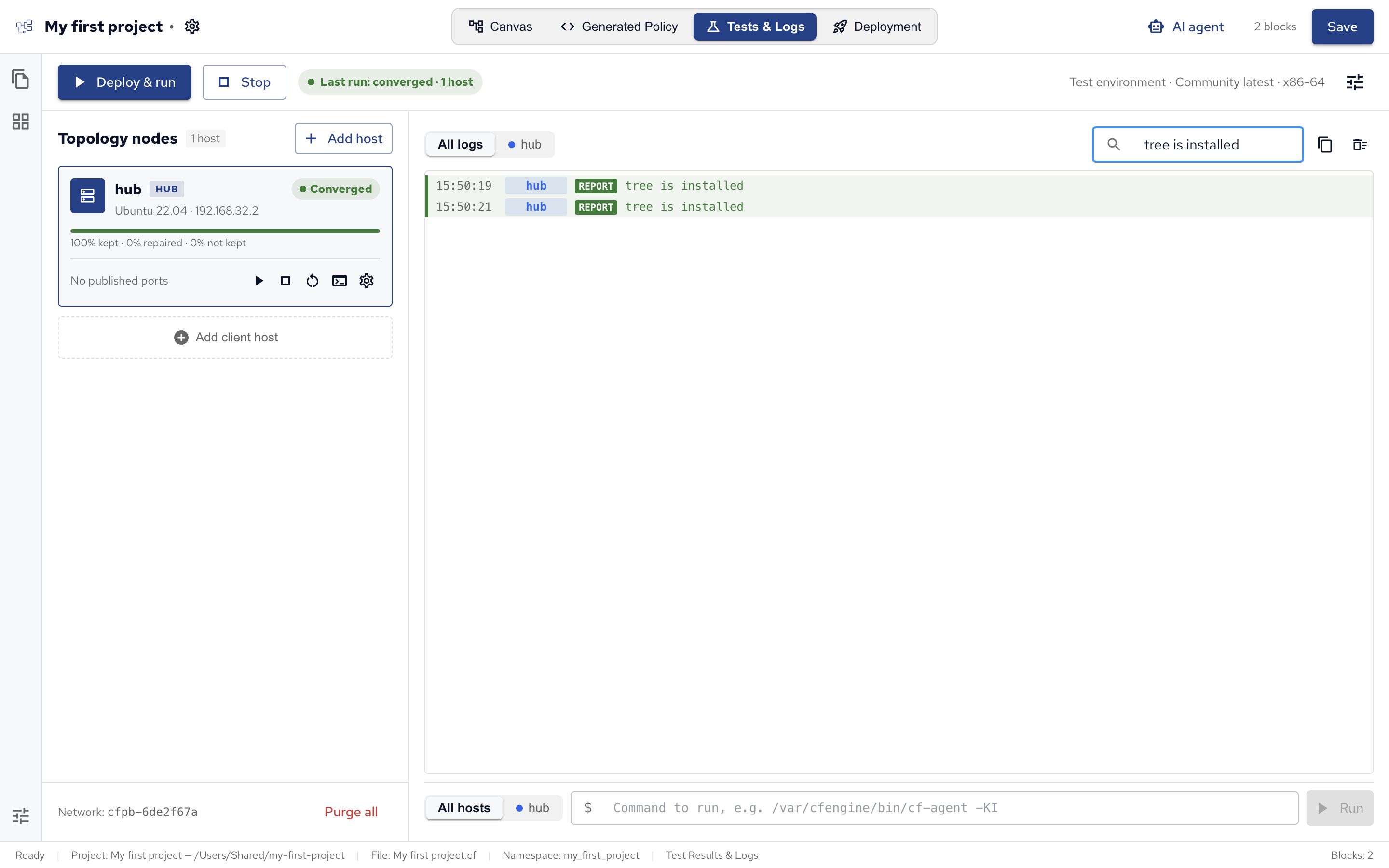Viewport: 1389px width, 868px height.
Task: Filter logs to hub host
Action: pos(525,145)
